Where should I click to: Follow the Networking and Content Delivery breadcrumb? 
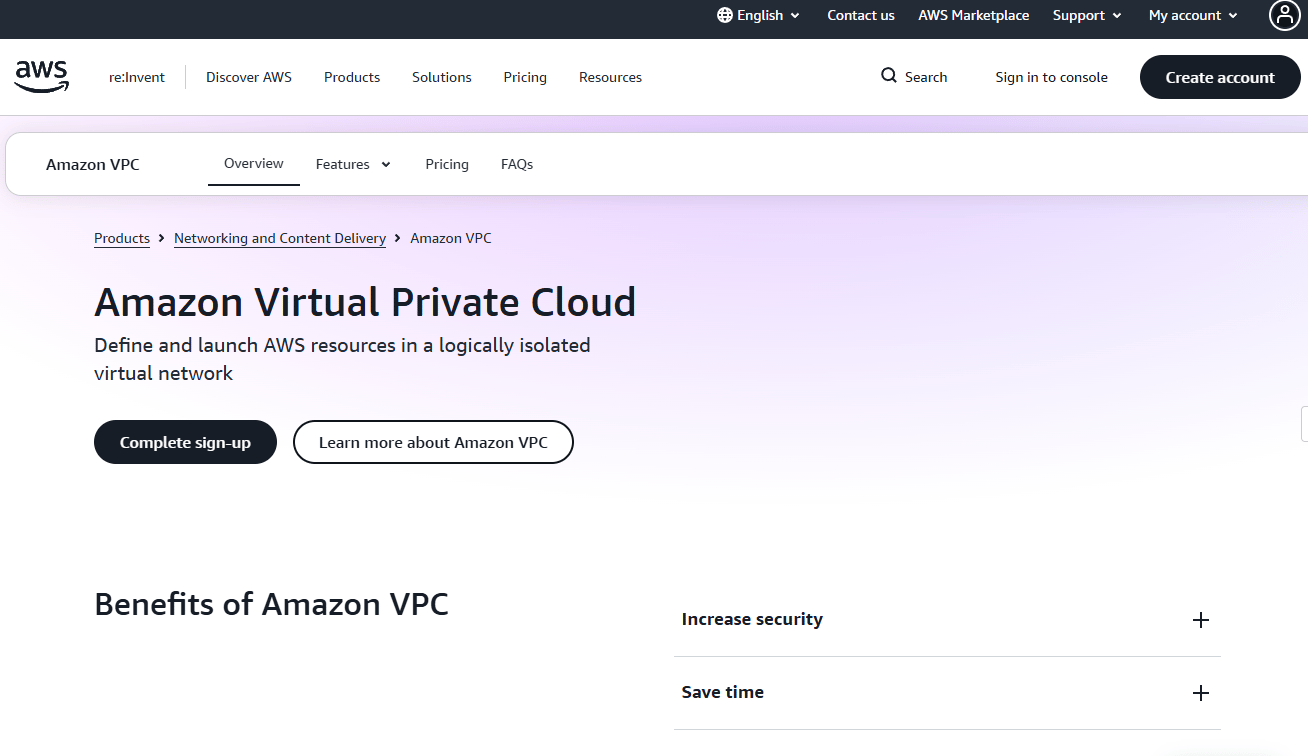coord(280,238)
